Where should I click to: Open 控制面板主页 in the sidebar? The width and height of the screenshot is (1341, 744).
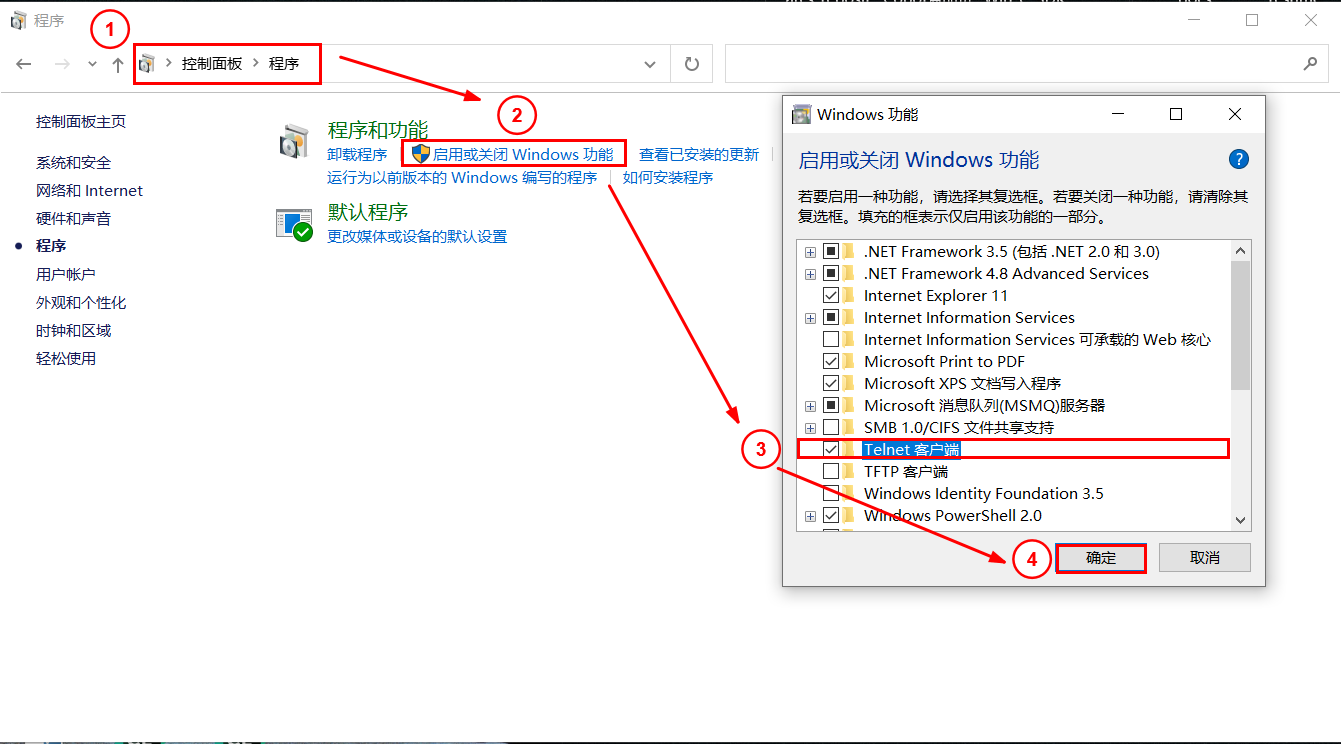coord(81,122)
